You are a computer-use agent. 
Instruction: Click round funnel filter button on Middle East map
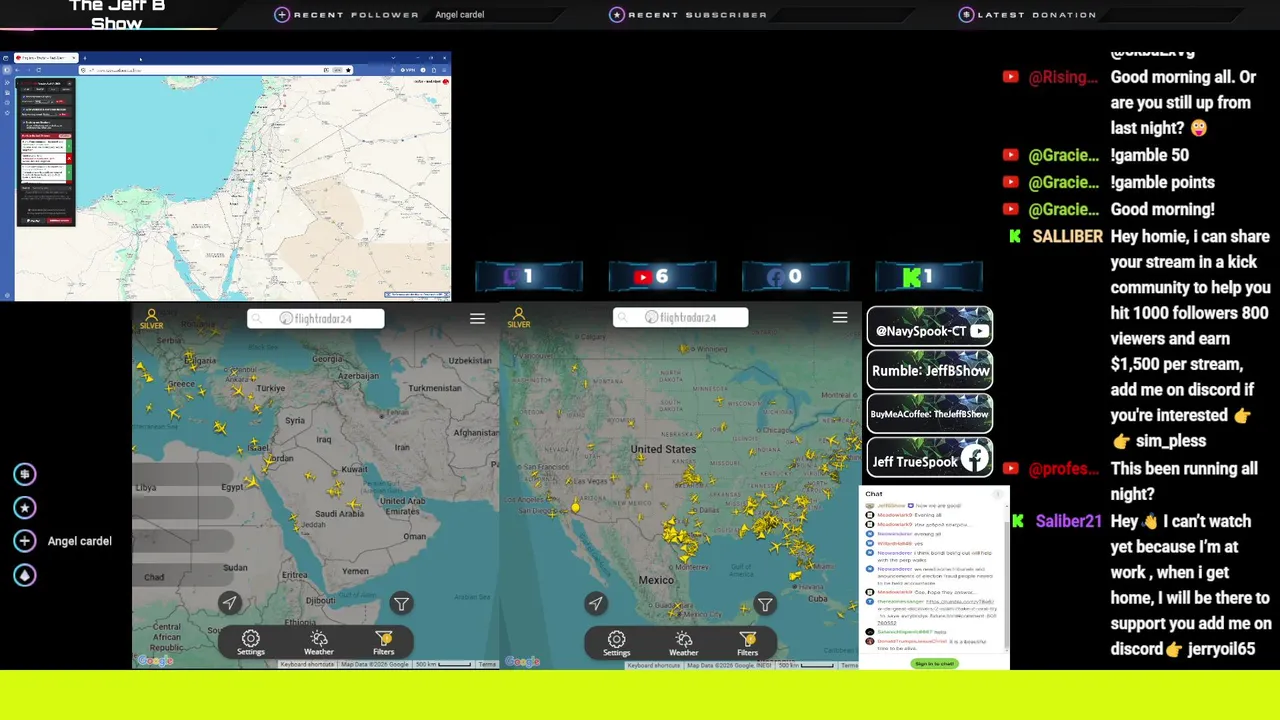coord(401,604)
